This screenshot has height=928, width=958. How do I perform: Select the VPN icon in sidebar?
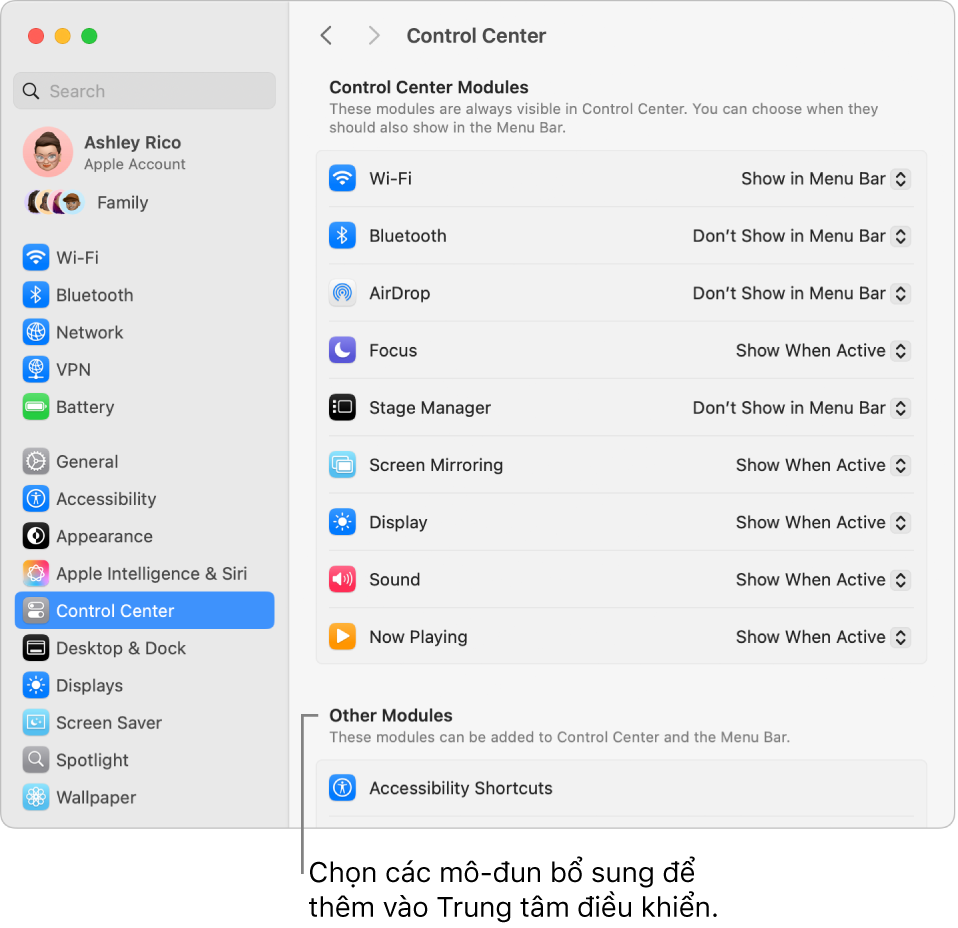point(36,369)
